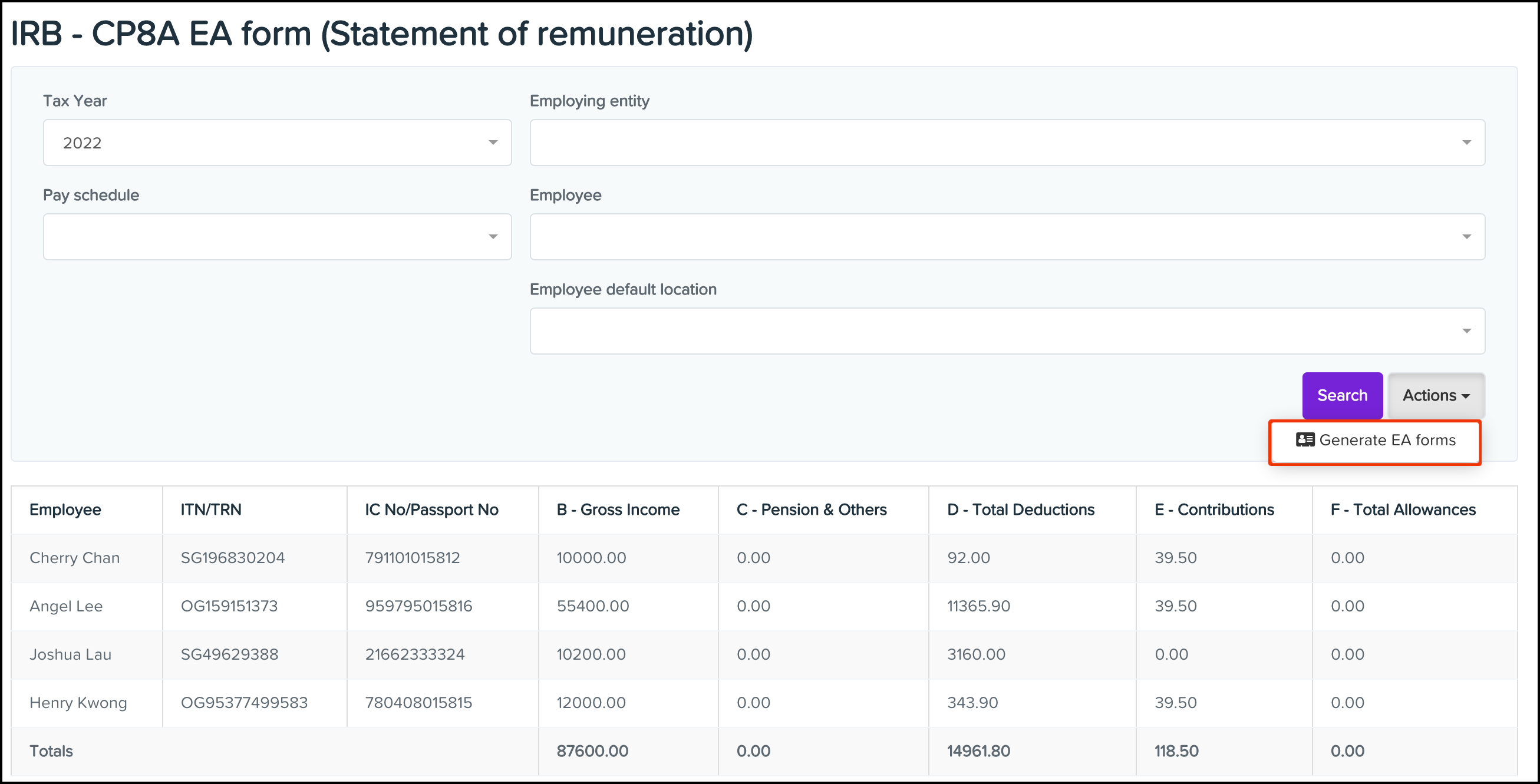Click the Employee default location dropdown caret
This screenshot has width=1540, height=784.
point(1466,330)
